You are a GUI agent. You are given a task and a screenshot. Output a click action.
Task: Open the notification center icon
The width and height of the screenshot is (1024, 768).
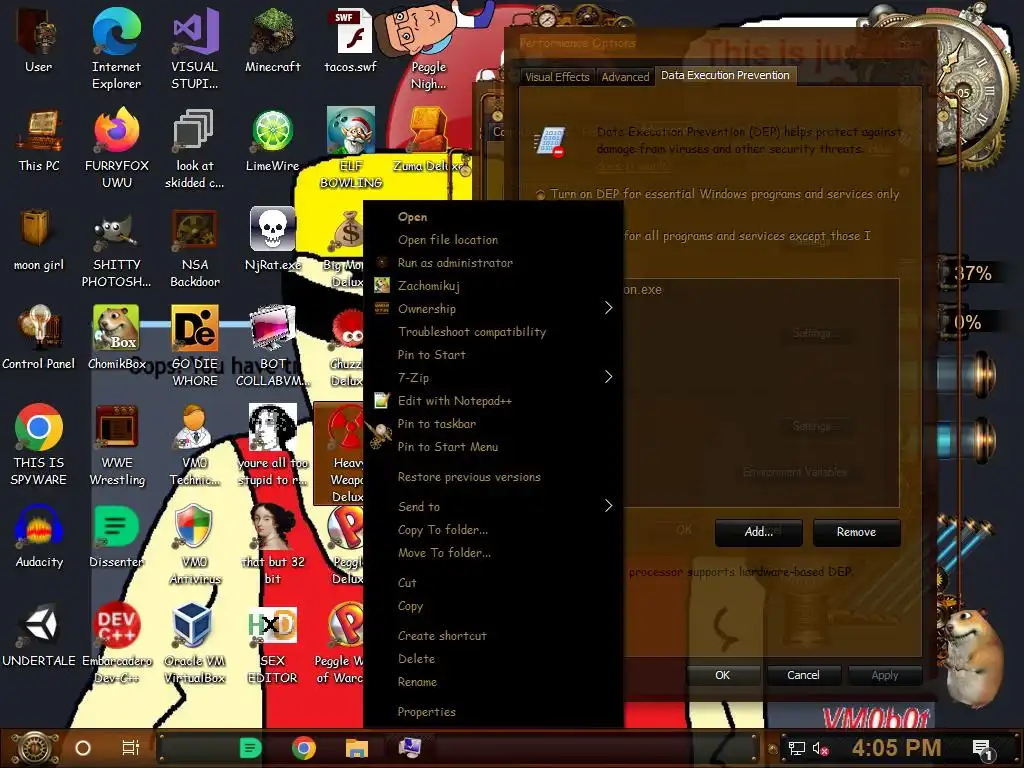point(982,749)
